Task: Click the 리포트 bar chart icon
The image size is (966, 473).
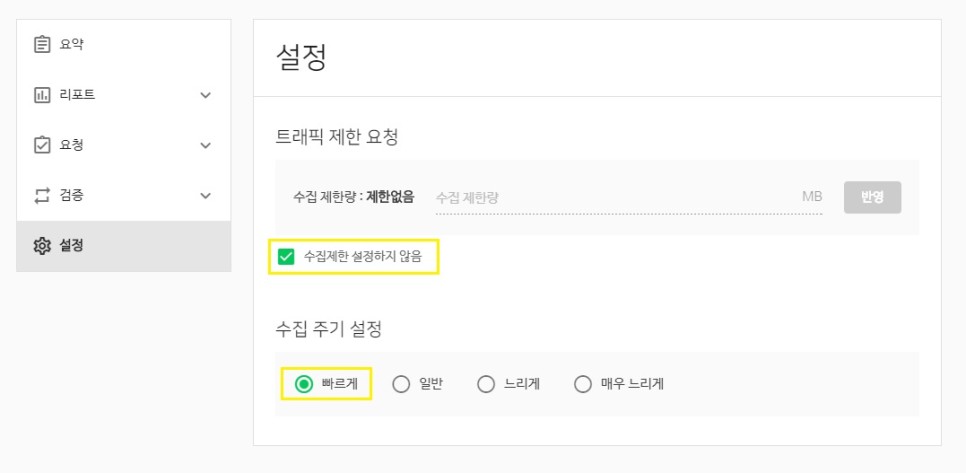Action: [x=42, y=95]
